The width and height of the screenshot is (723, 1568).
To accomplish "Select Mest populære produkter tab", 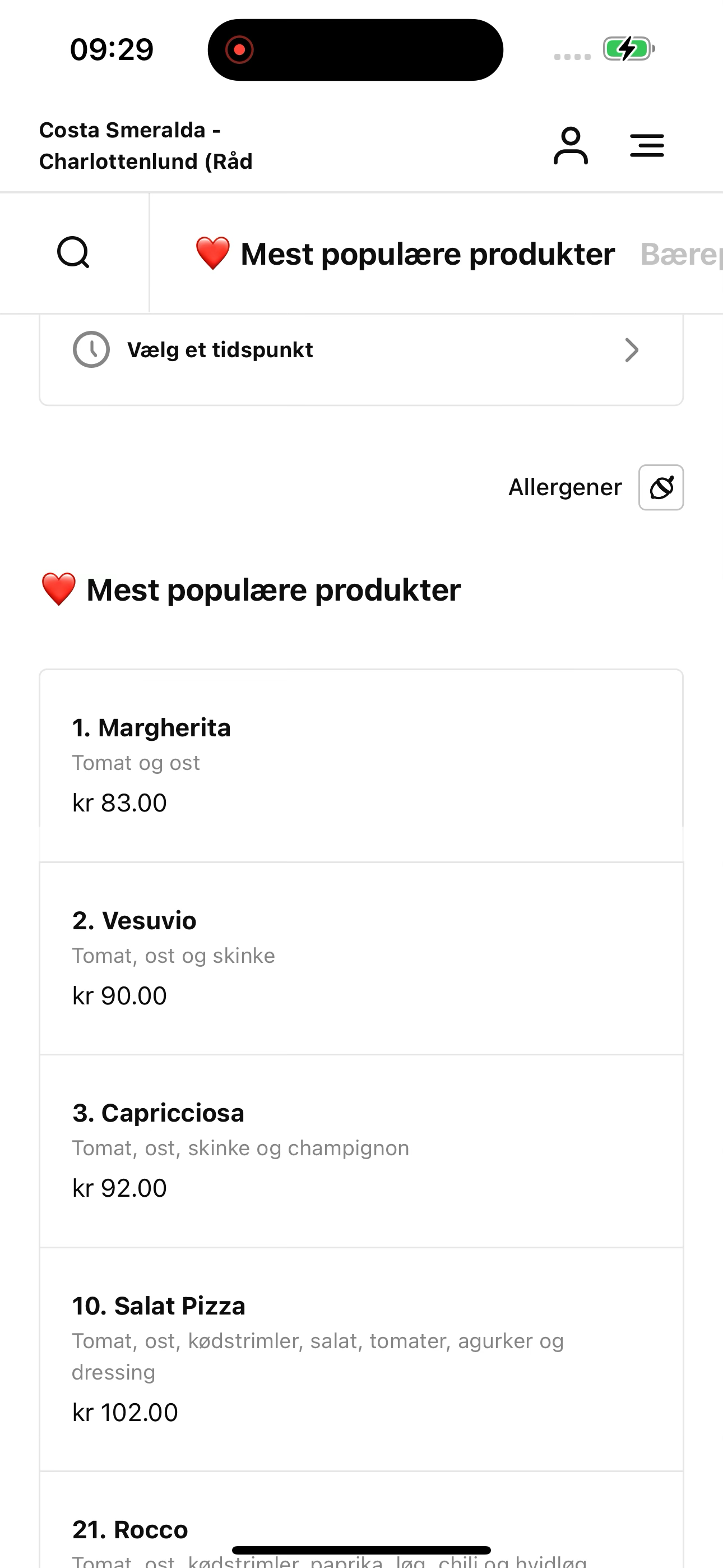I will coord(405,254).
